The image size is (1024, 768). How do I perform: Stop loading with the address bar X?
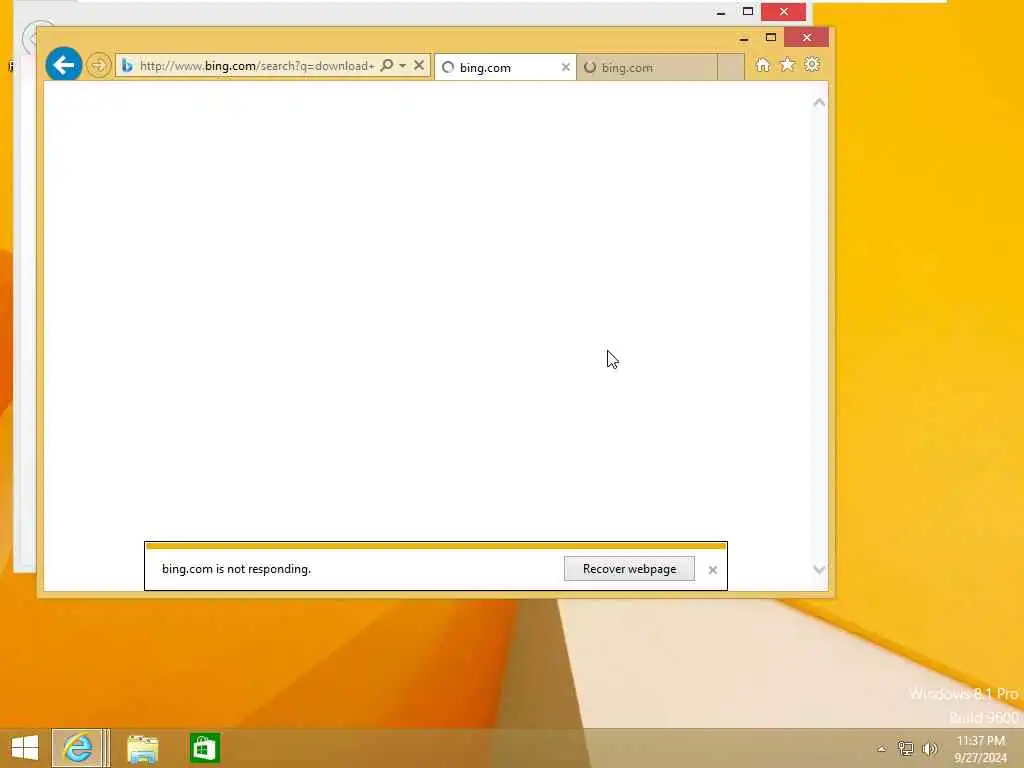click(x=419, y=65)
